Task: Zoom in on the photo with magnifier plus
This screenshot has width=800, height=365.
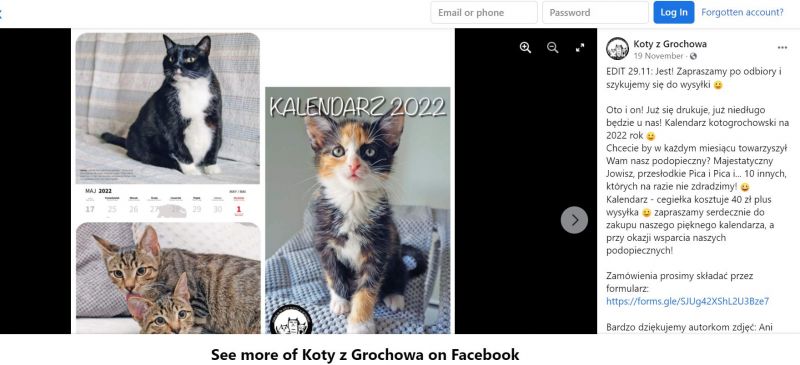Action: click(x=525, y=47)
